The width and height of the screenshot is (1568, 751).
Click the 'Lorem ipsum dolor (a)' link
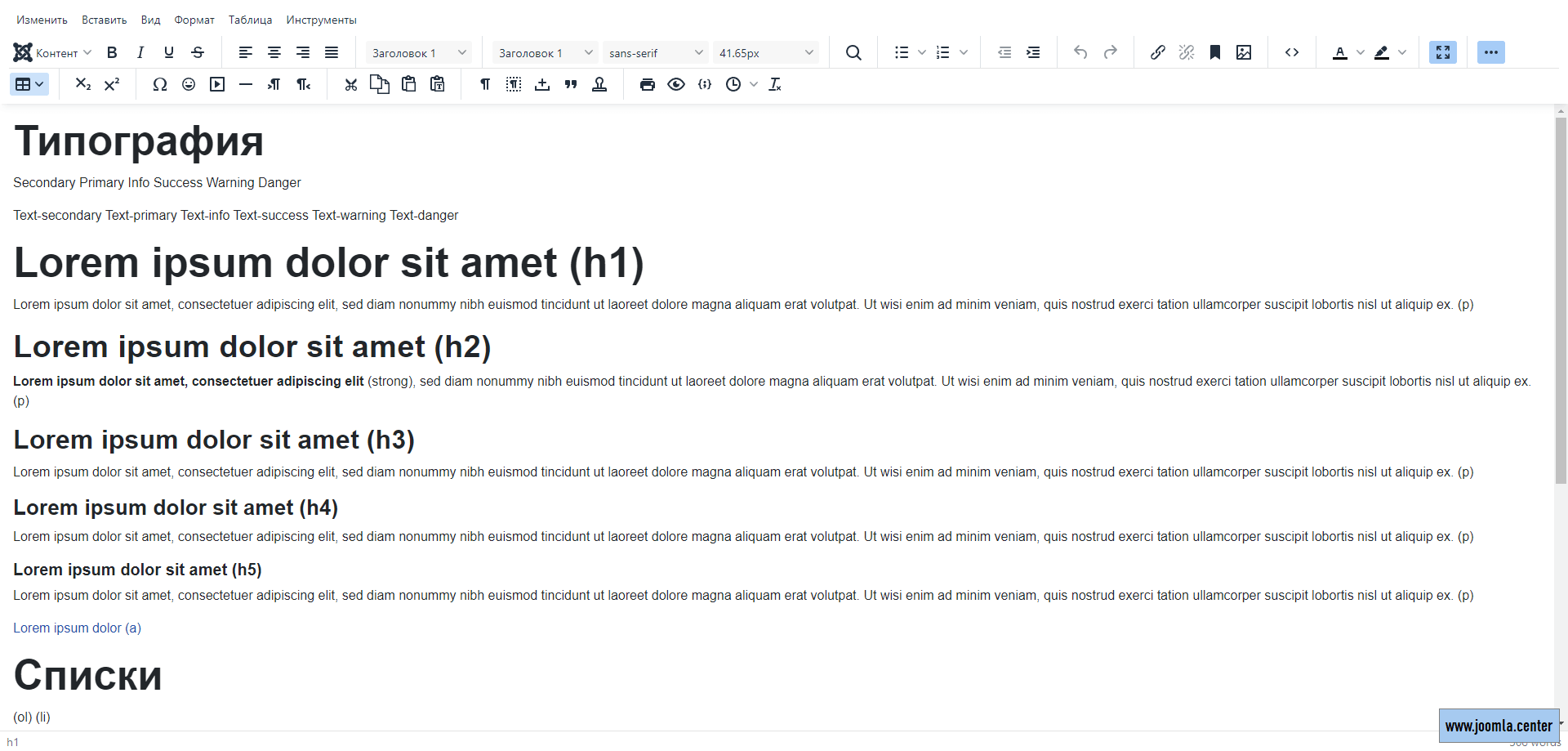pos(77,628)
